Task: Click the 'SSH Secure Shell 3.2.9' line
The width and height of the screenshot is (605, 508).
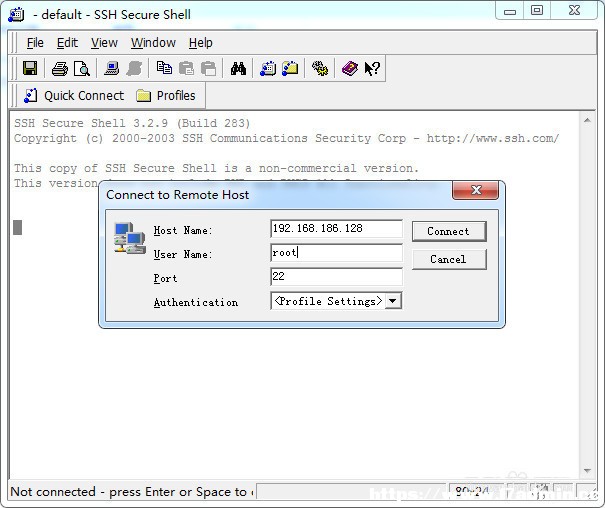Action: coord(132,123)
